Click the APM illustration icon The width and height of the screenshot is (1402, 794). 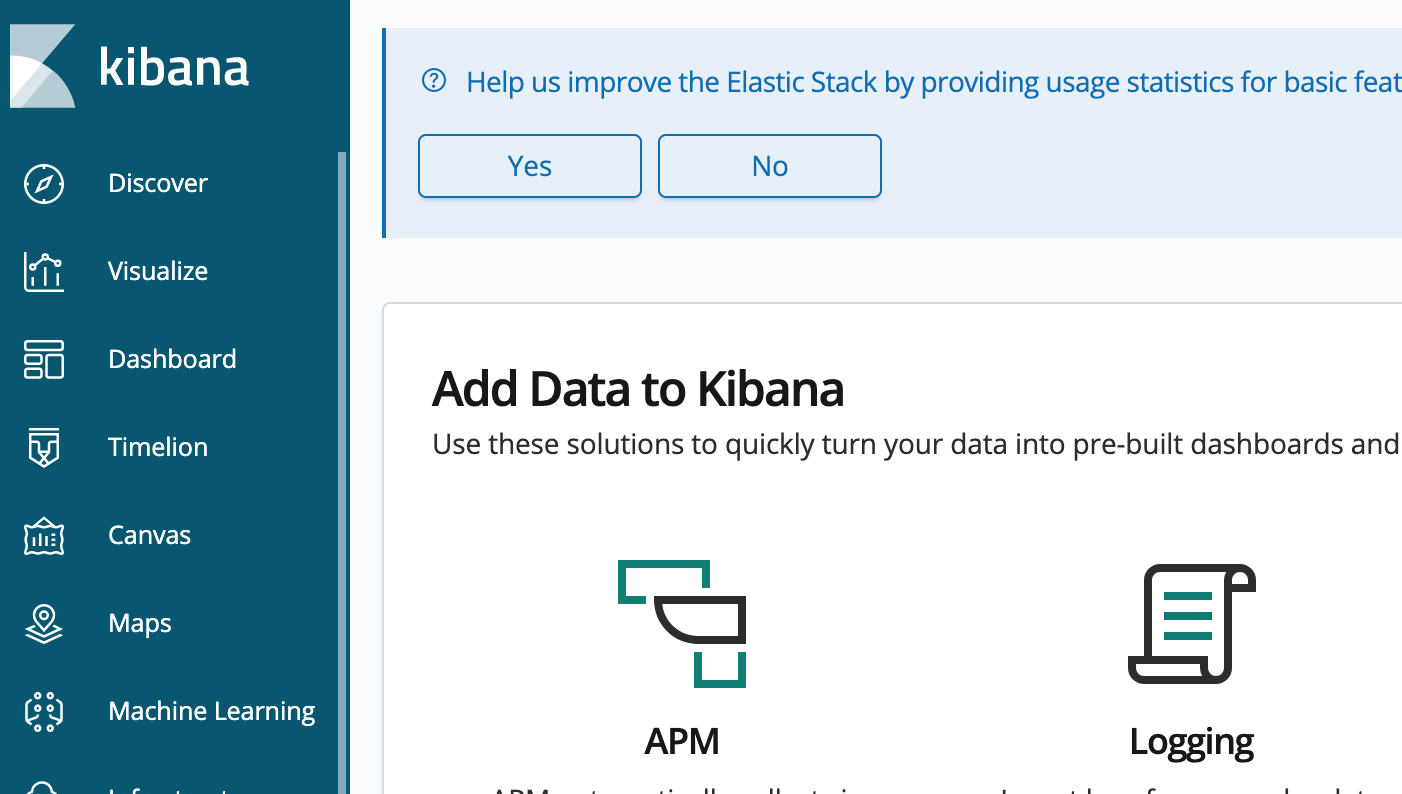tap(682, 624)
